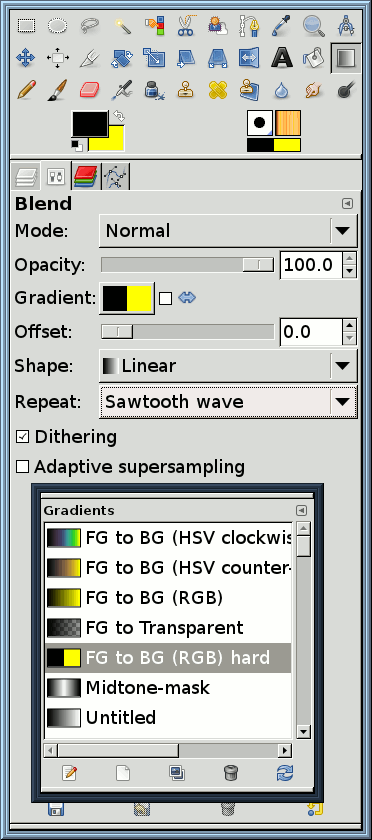Select the Heal bandage tool
Viewport: 372px width, 840px height.
pos(218,90)
